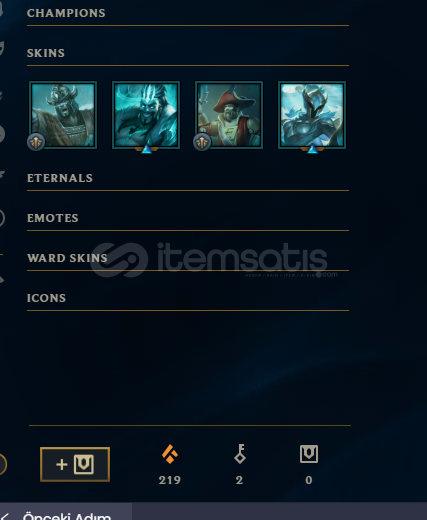Expand the EMOTES section
427x520 pixels.
pyautogui.click(x=188, y=218)
